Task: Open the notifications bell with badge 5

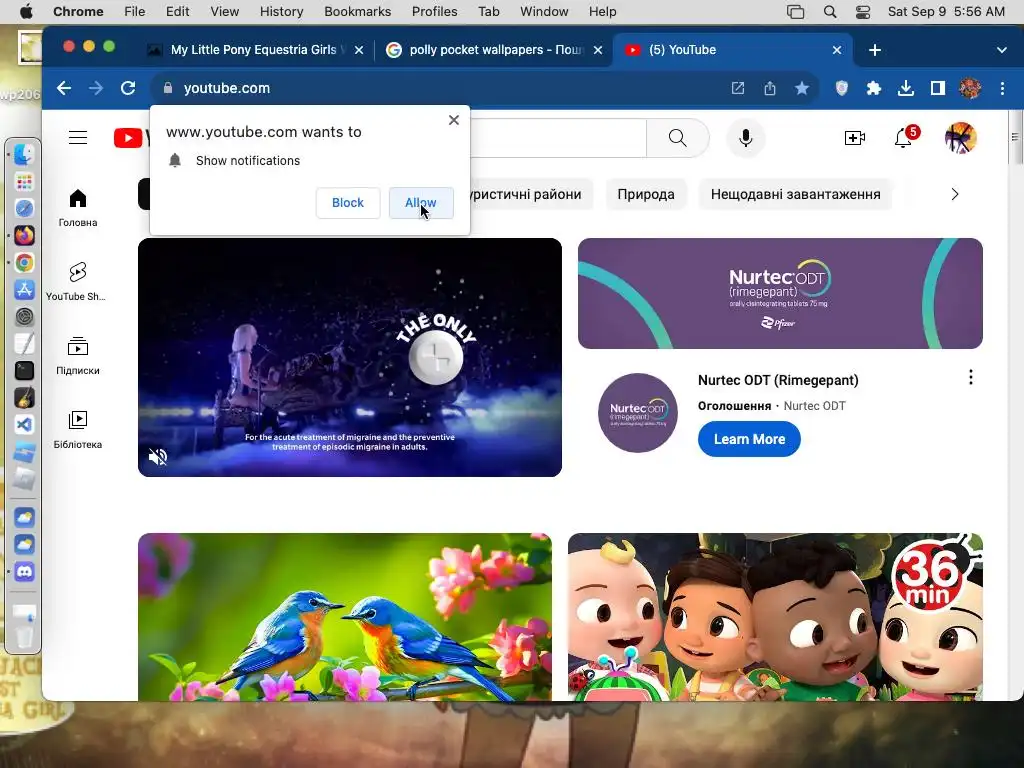Action: click(904, 138)
